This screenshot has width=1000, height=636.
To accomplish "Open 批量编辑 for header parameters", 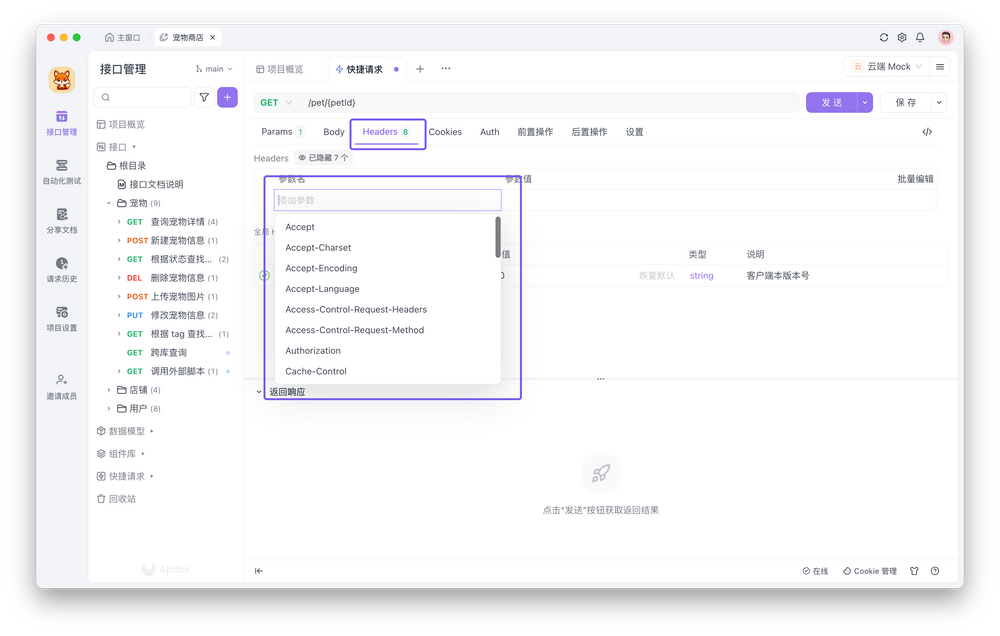I will pyautogui.click(x=915, y=177).
